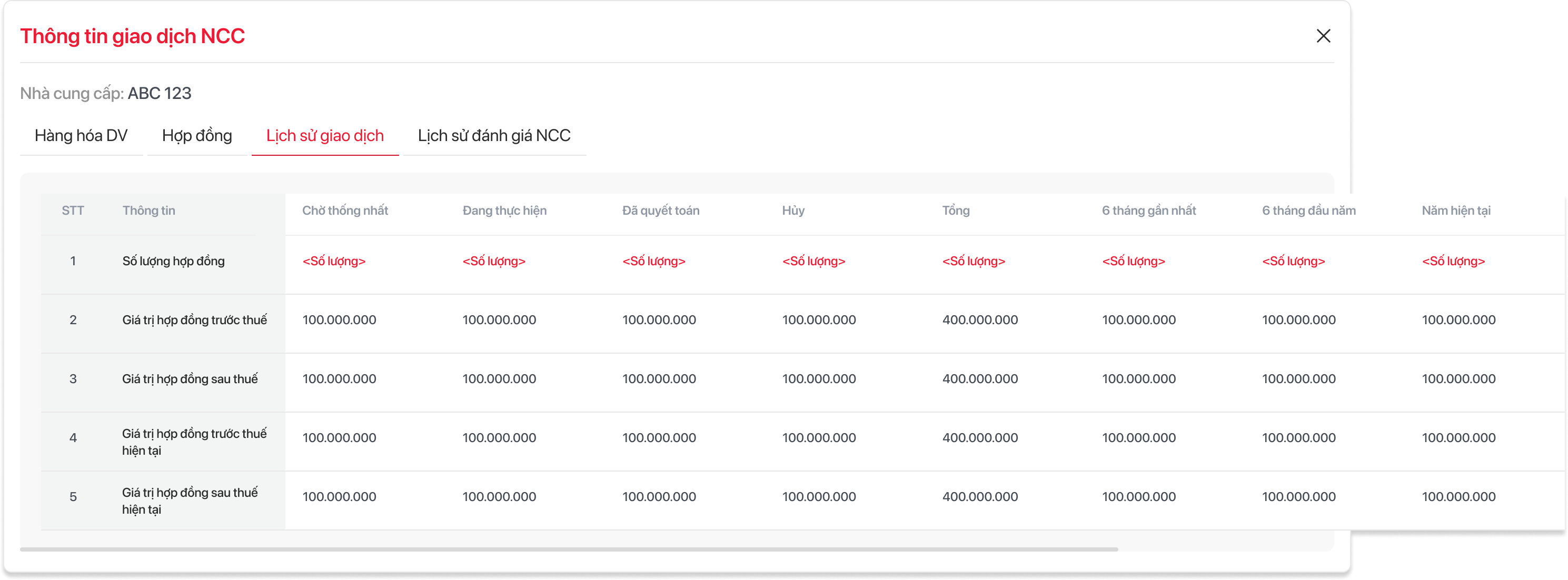The width and height of the screenshot is (1568, 580).
Task: Click the Tổng column header
Action: [956, 211]
